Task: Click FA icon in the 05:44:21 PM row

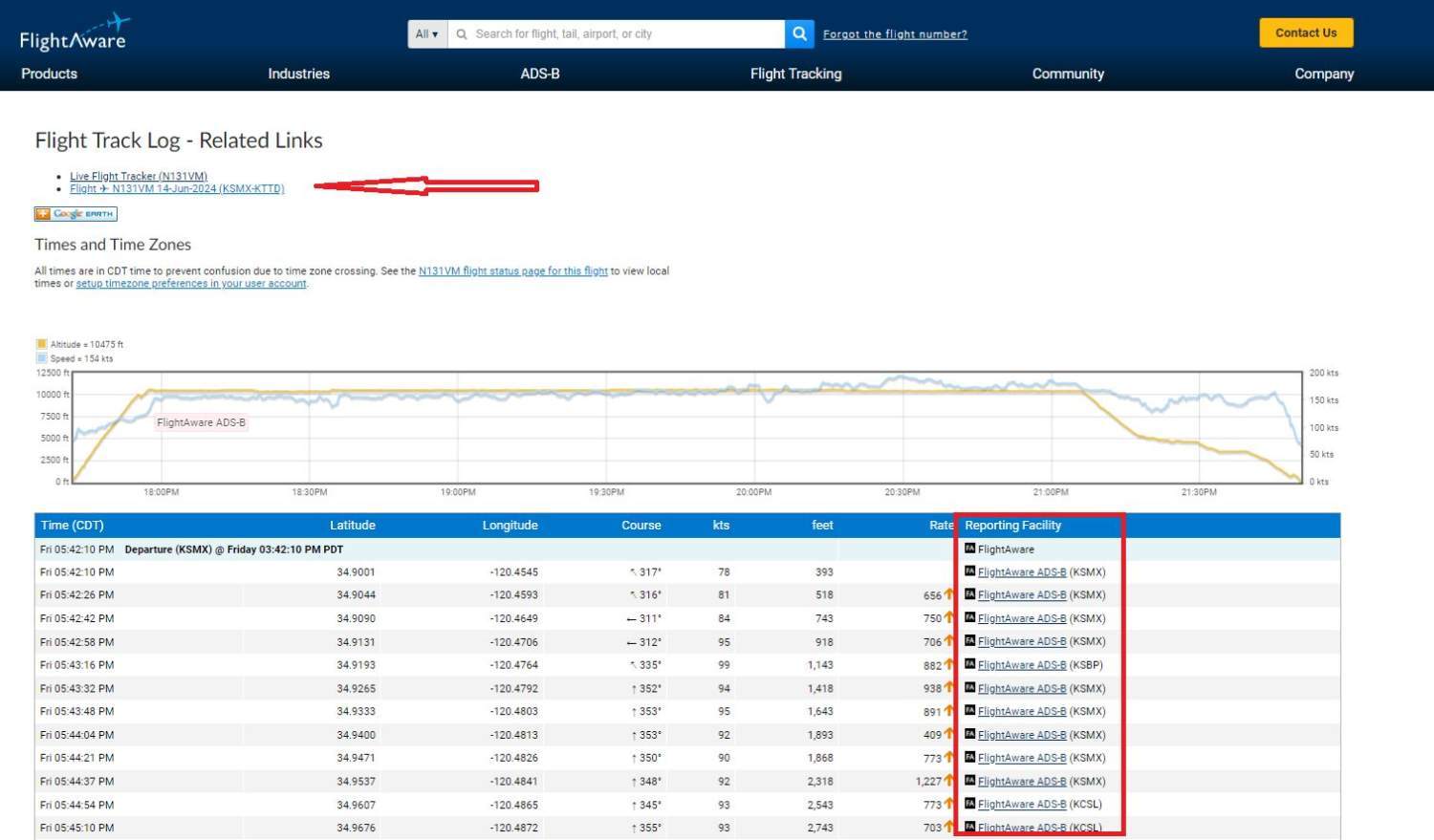Action: [969, 758]
